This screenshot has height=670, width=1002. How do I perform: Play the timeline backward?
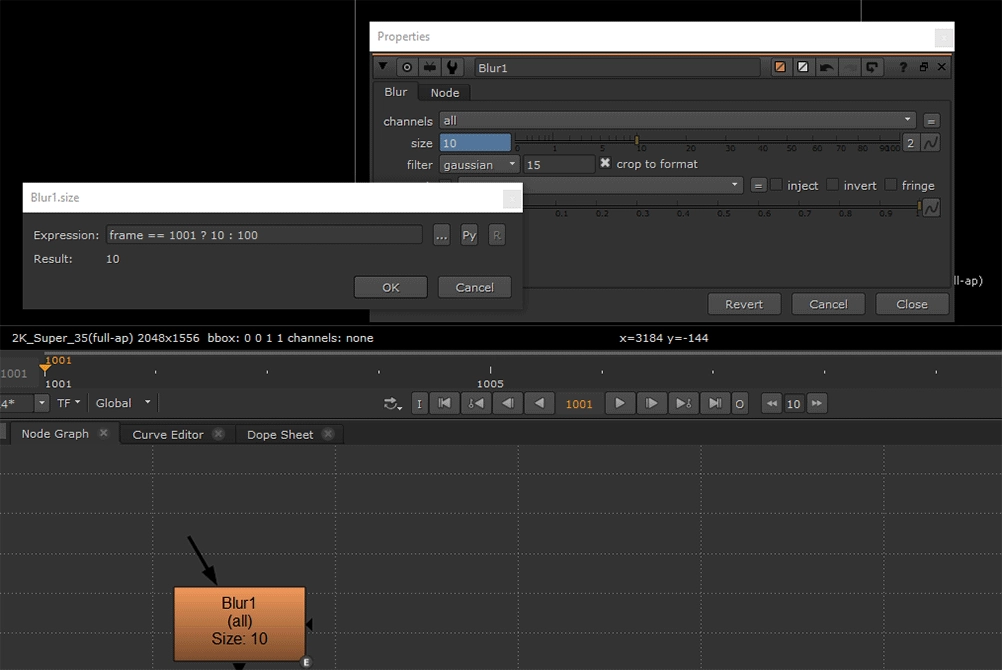(540, 403)
